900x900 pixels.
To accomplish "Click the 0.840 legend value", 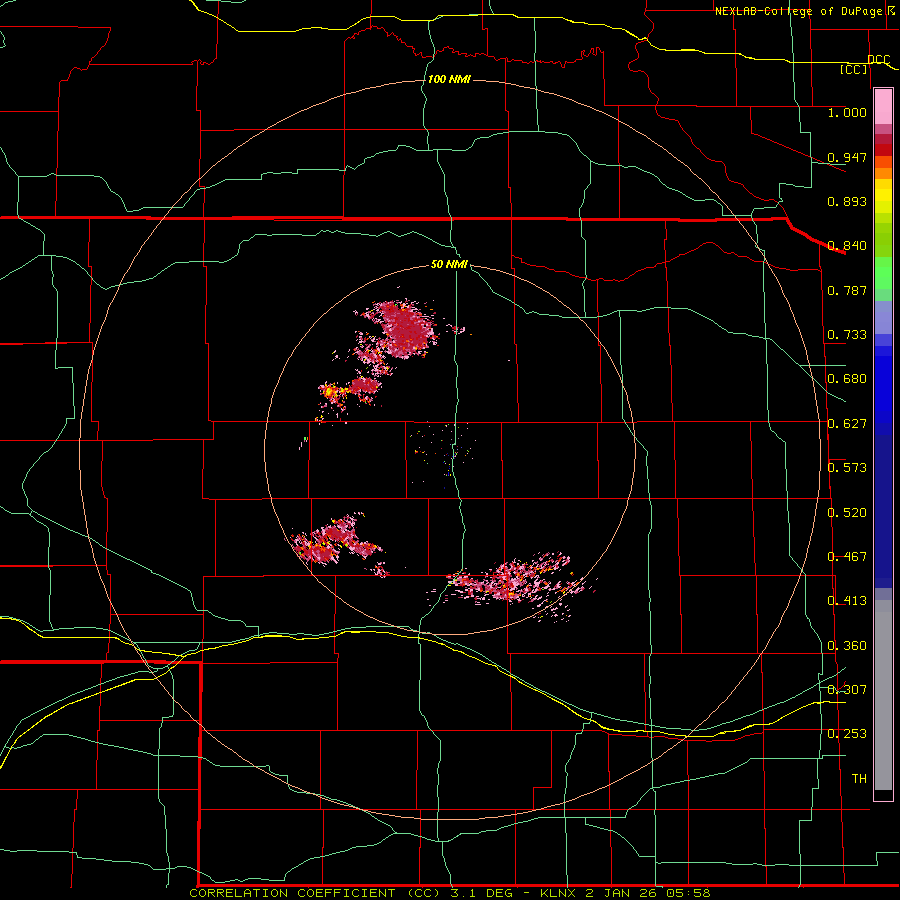I will point(847,246).
